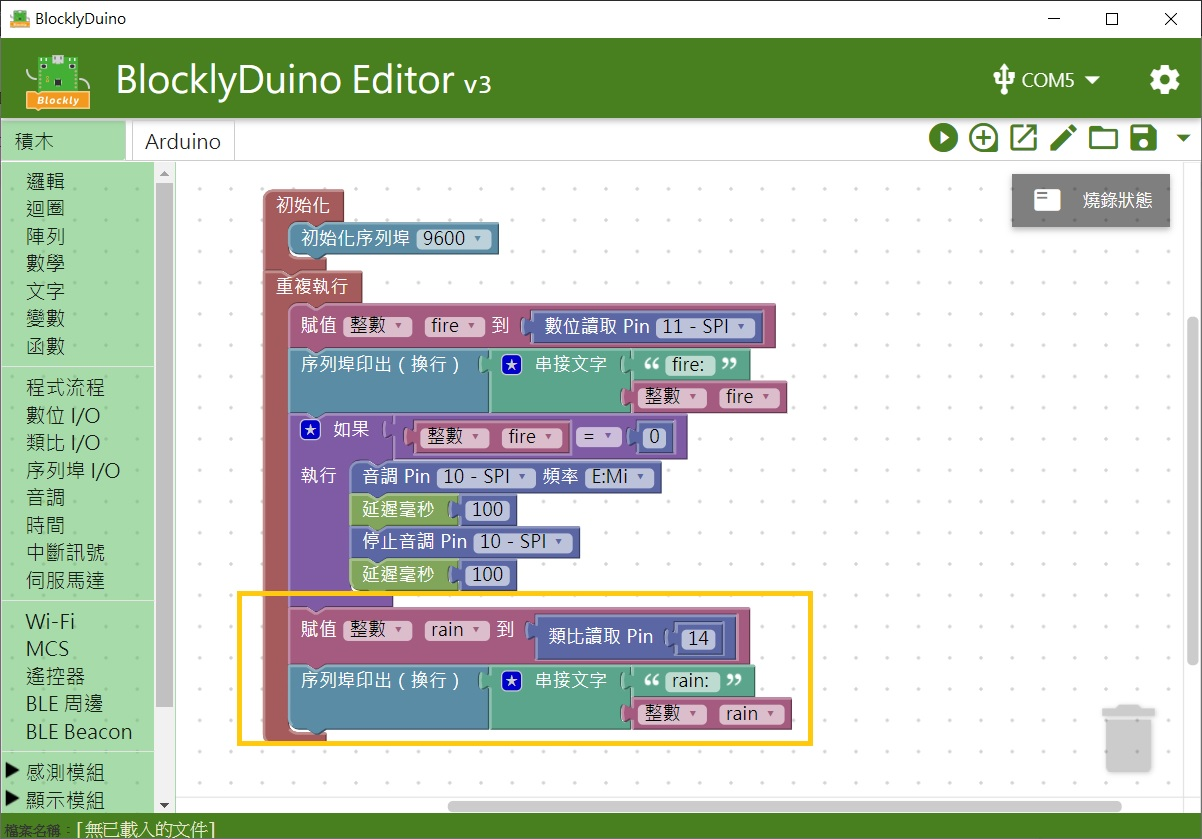Screen dimensions: 1202x839
Task: Select the 中斷訊號 category
Action: pyautogui.click(x=65, y=552)
